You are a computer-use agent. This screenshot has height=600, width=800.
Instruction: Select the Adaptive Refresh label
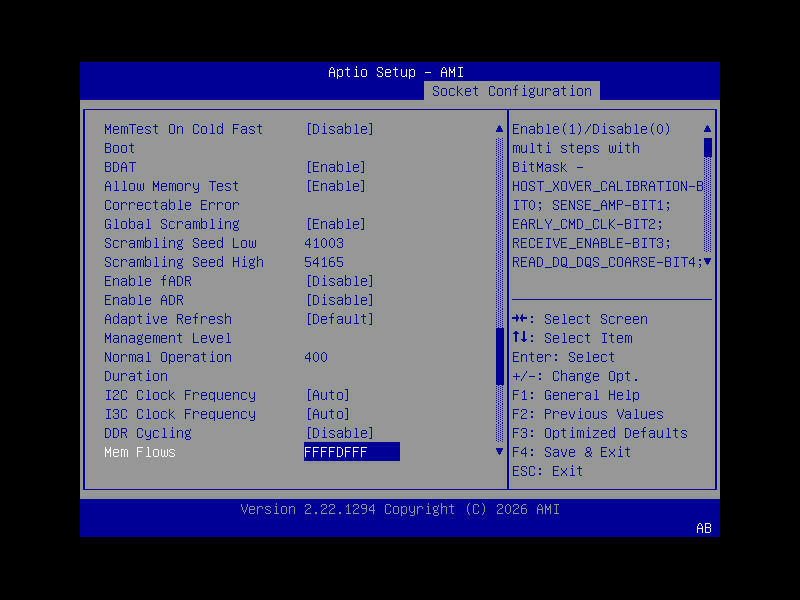tap(168, 319)
